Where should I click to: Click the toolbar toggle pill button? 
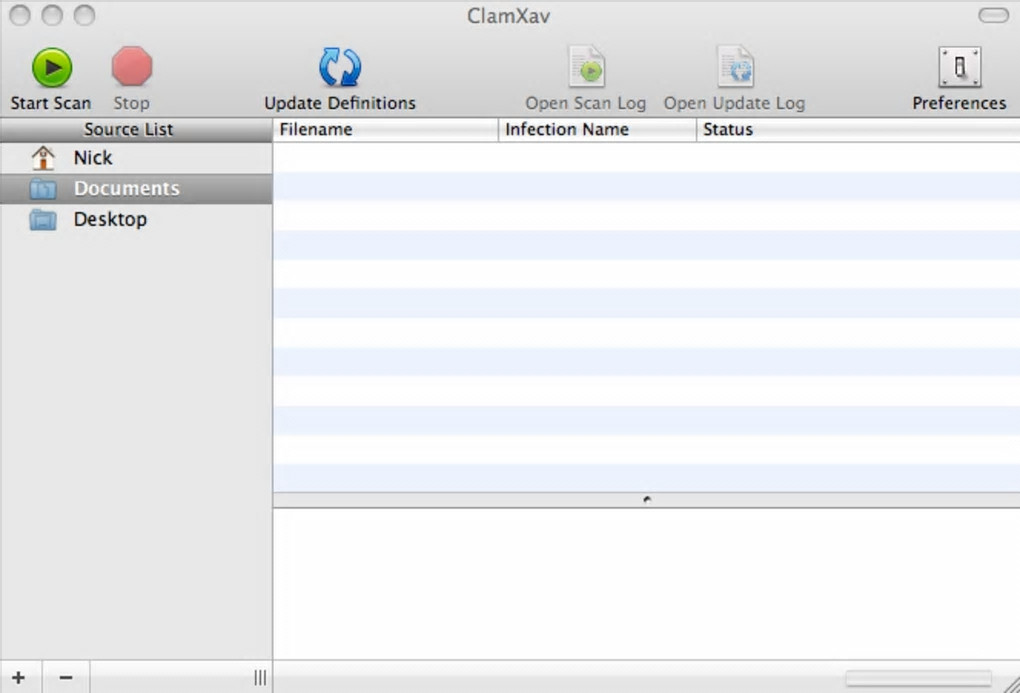pyautogui.click(x=993, y=15)
